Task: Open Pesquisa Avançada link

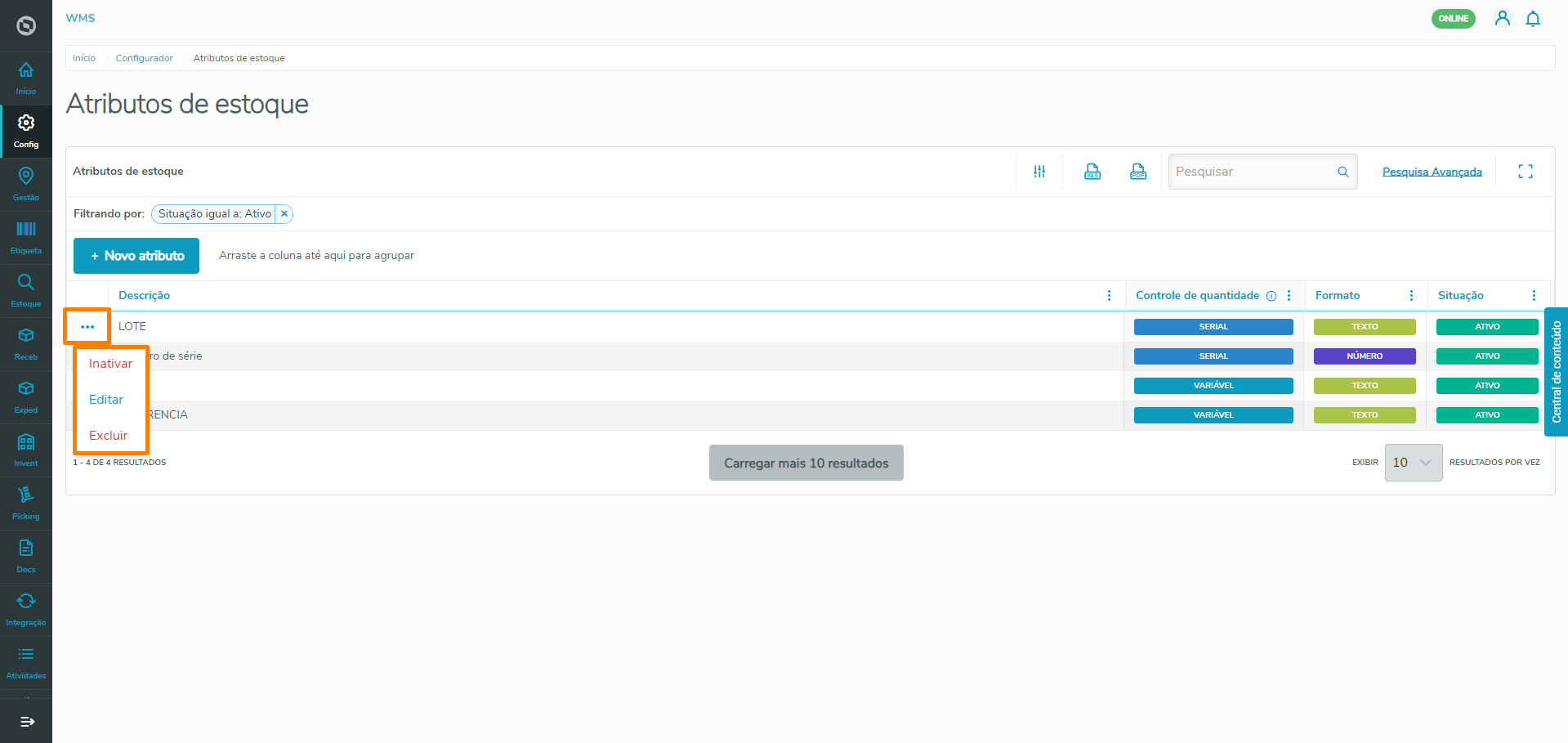Action: tap(1432, 172)
